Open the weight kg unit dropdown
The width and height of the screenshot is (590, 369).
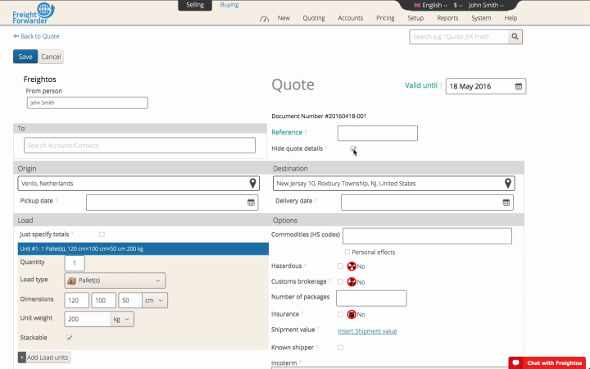pyautogui.click(x=122, y=319)
